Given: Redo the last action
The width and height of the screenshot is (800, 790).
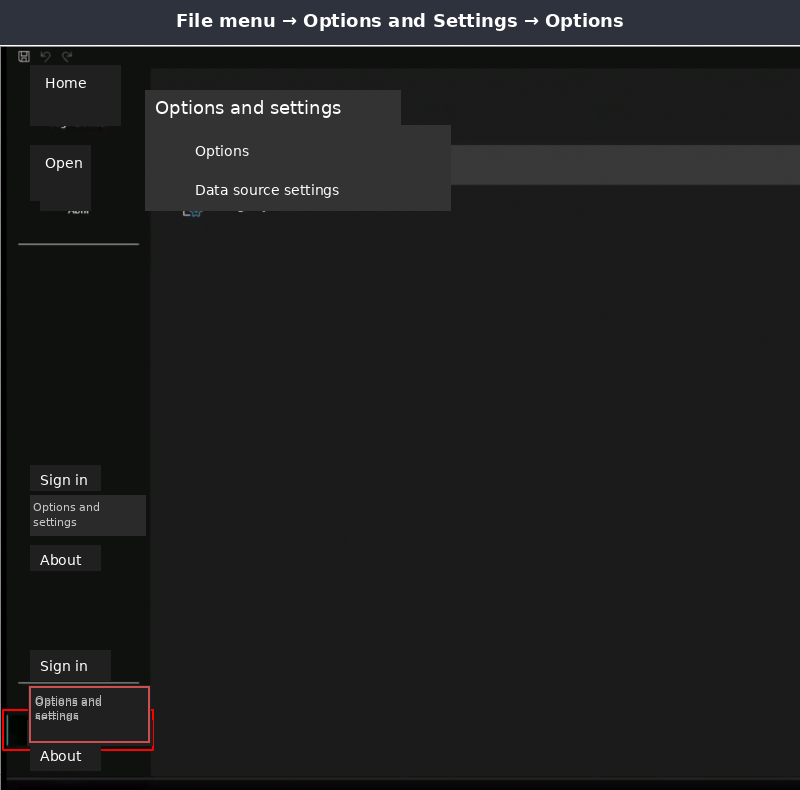Looking at the screenshot, I should (x=66, y=56).
